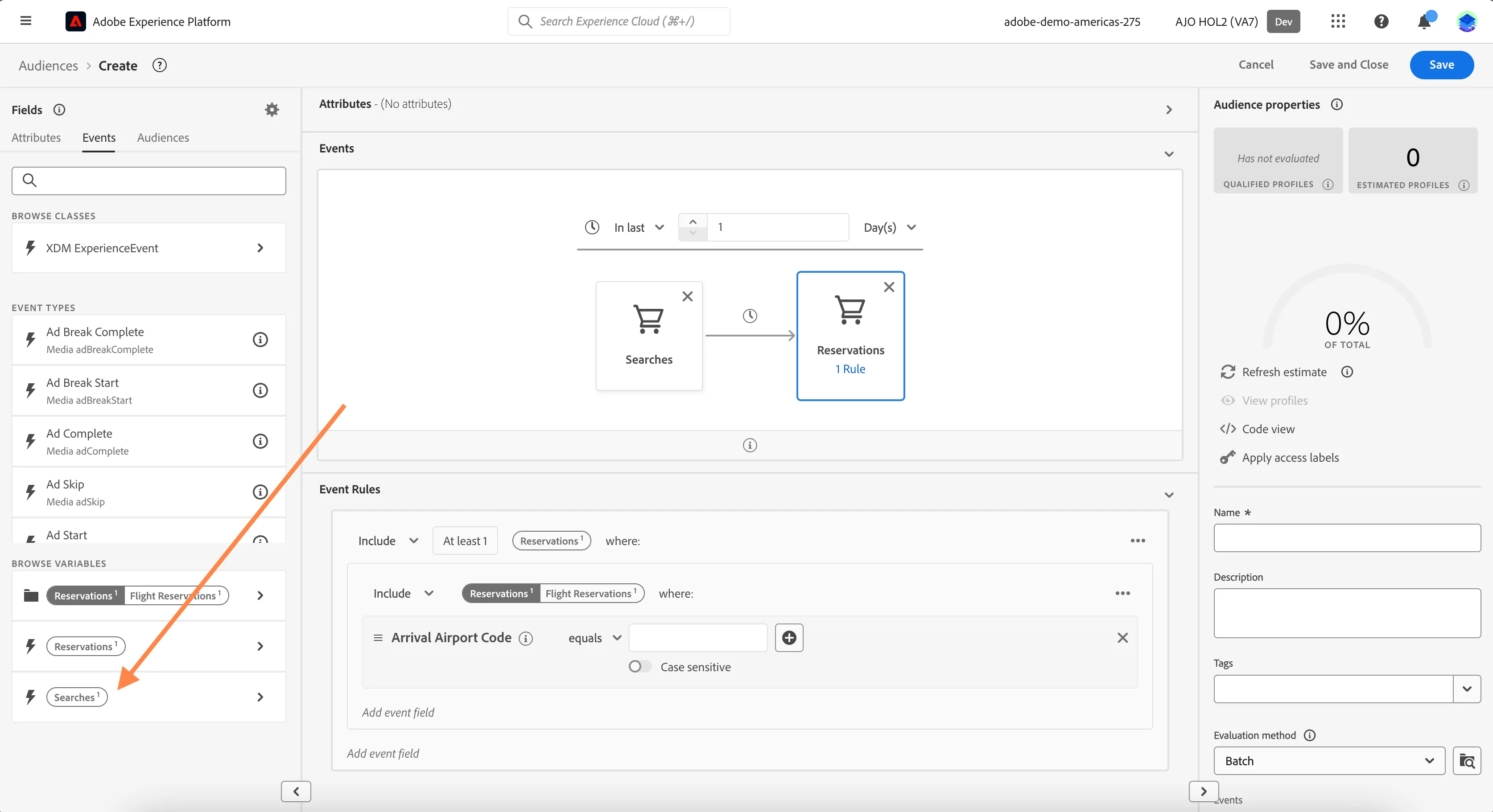Collapse the Event Rules section
Screen dimensions: 1493x812
[x=1168, y=495]
